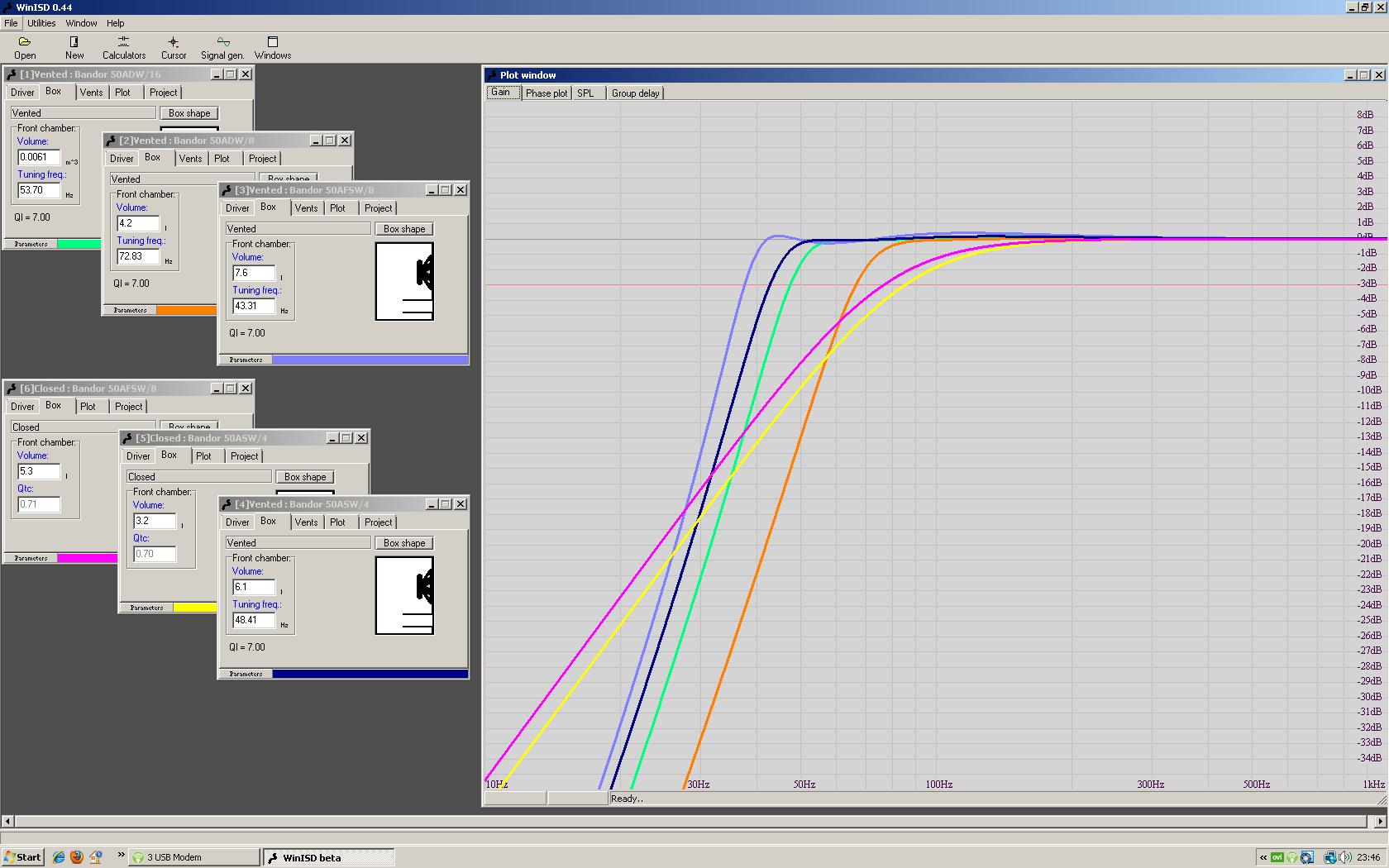Screen dimensions: 1389x868
Task: Launch Internet Explorer from quick launch
Action: coord(58,857)
